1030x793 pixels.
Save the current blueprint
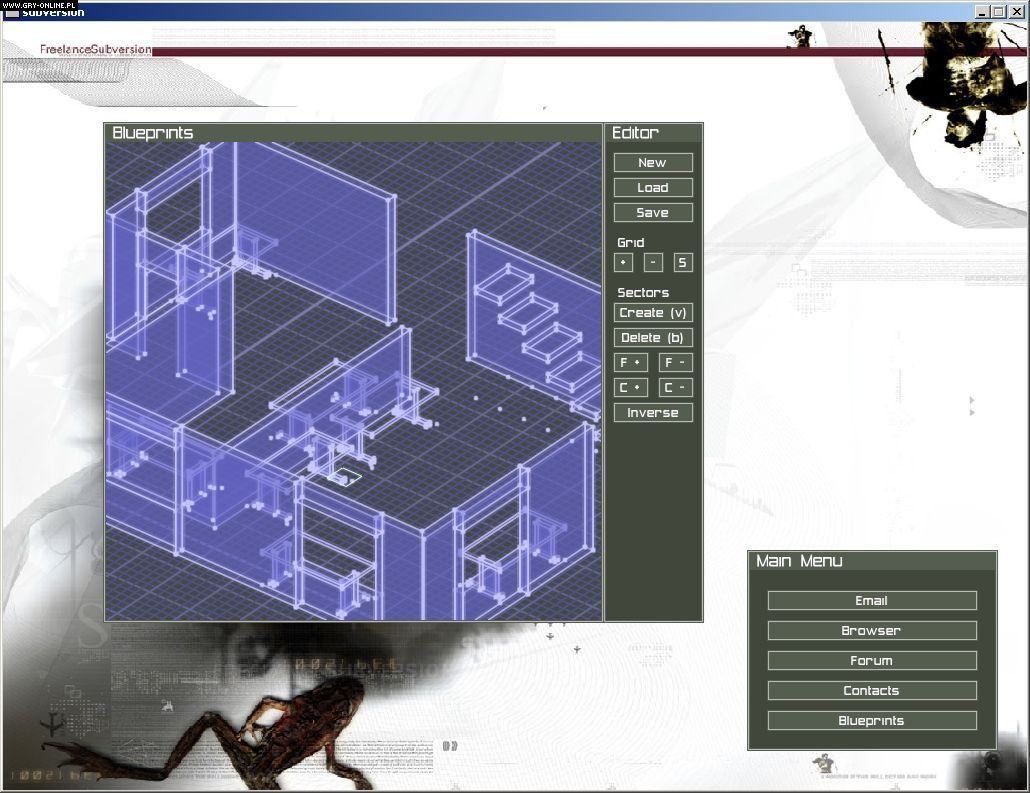(x=653, y=213)
